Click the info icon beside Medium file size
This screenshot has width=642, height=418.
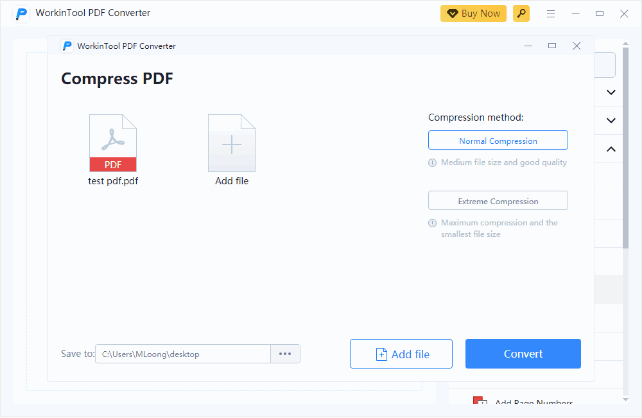click(432, 163)
